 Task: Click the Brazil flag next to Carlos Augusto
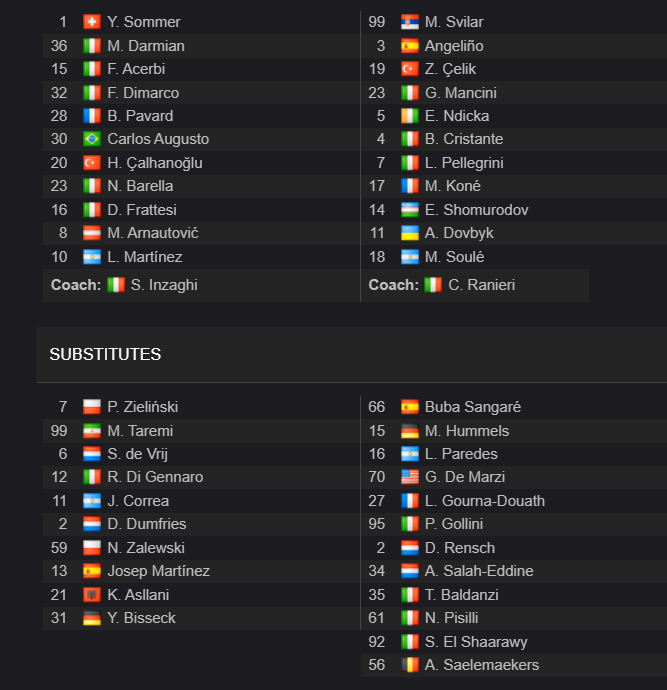coord(92,139)
